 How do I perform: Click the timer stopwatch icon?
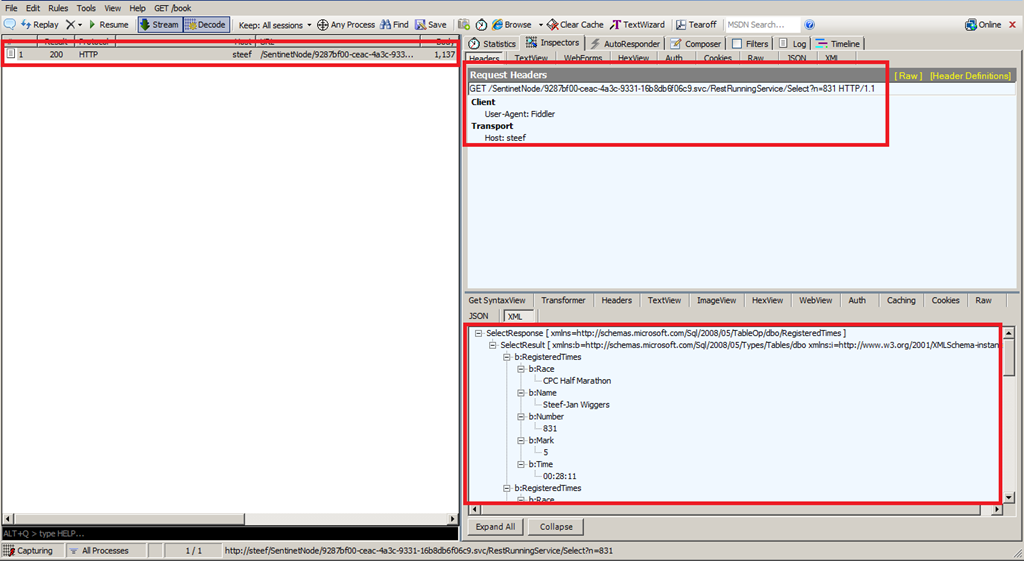[x=481, y=24]
